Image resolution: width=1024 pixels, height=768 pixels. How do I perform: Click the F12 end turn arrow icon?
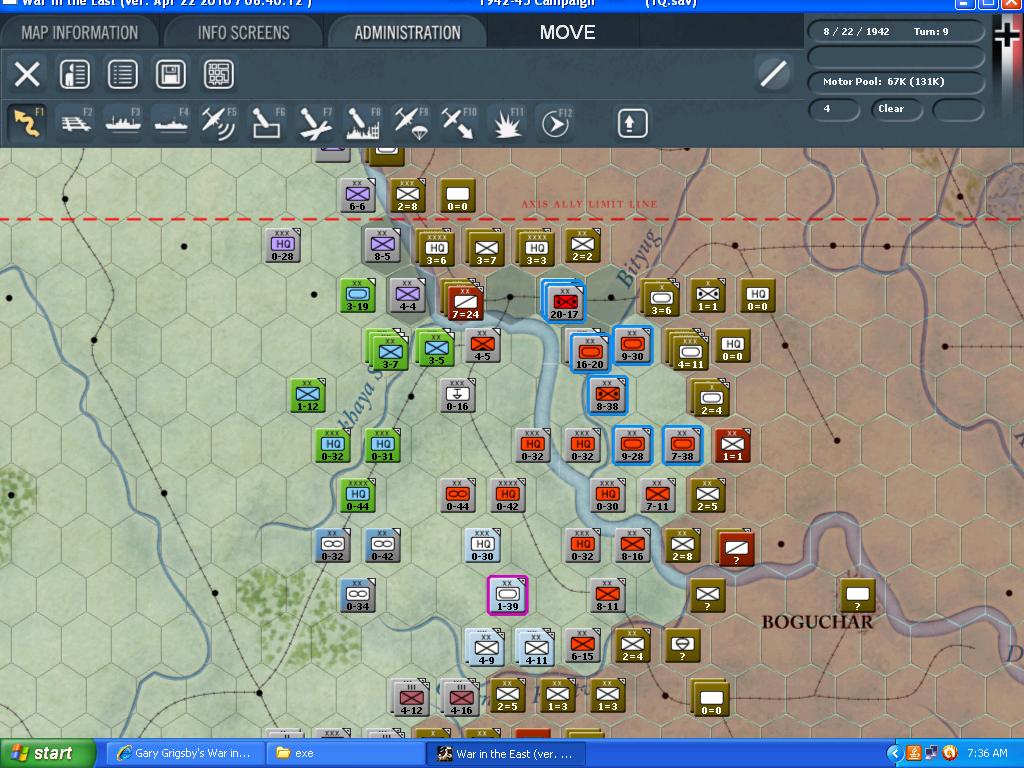pos(555,123)
